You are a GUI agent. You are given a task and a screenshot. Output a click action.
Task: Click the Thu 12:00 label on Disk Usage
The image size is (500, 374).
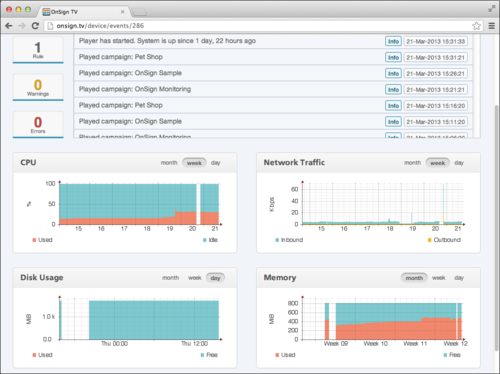pyautogui.click(x=195, y=344)
